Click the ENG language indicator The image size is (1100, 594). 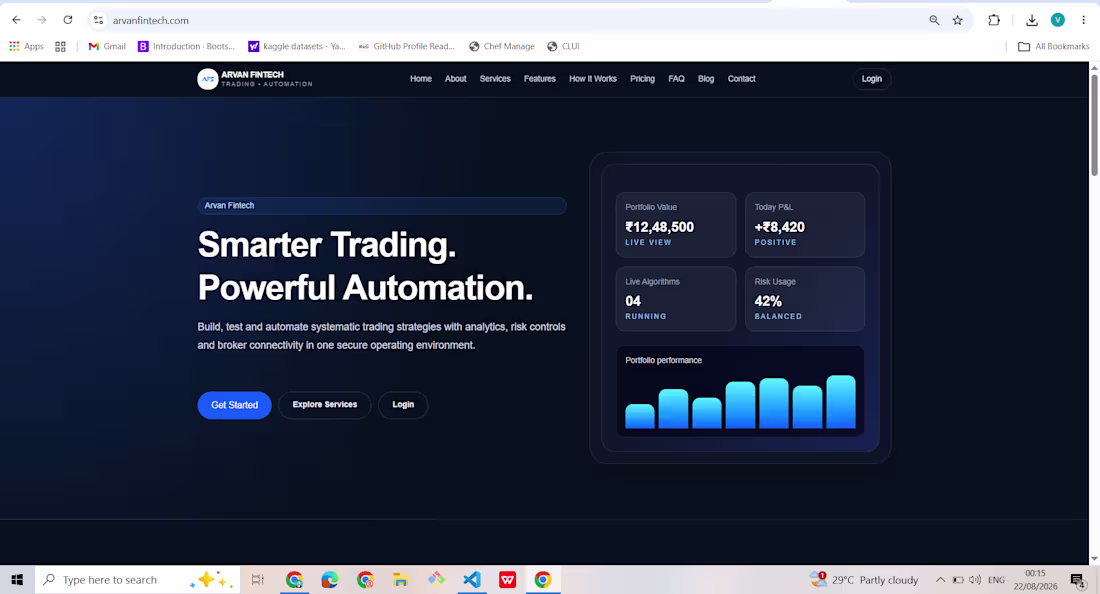[996, 580]
